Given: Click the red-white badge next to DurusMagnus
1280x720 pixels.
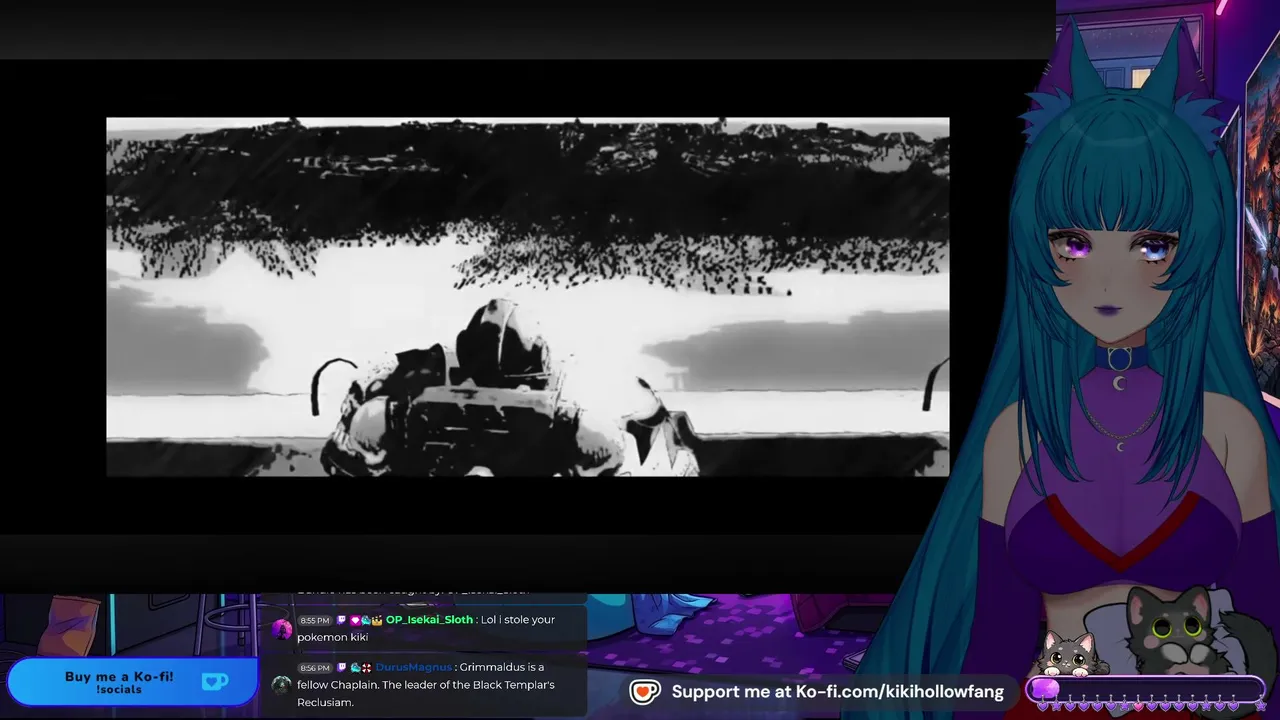Looking at the screenshot, I should pyautogui.click(x=366, y=667).
